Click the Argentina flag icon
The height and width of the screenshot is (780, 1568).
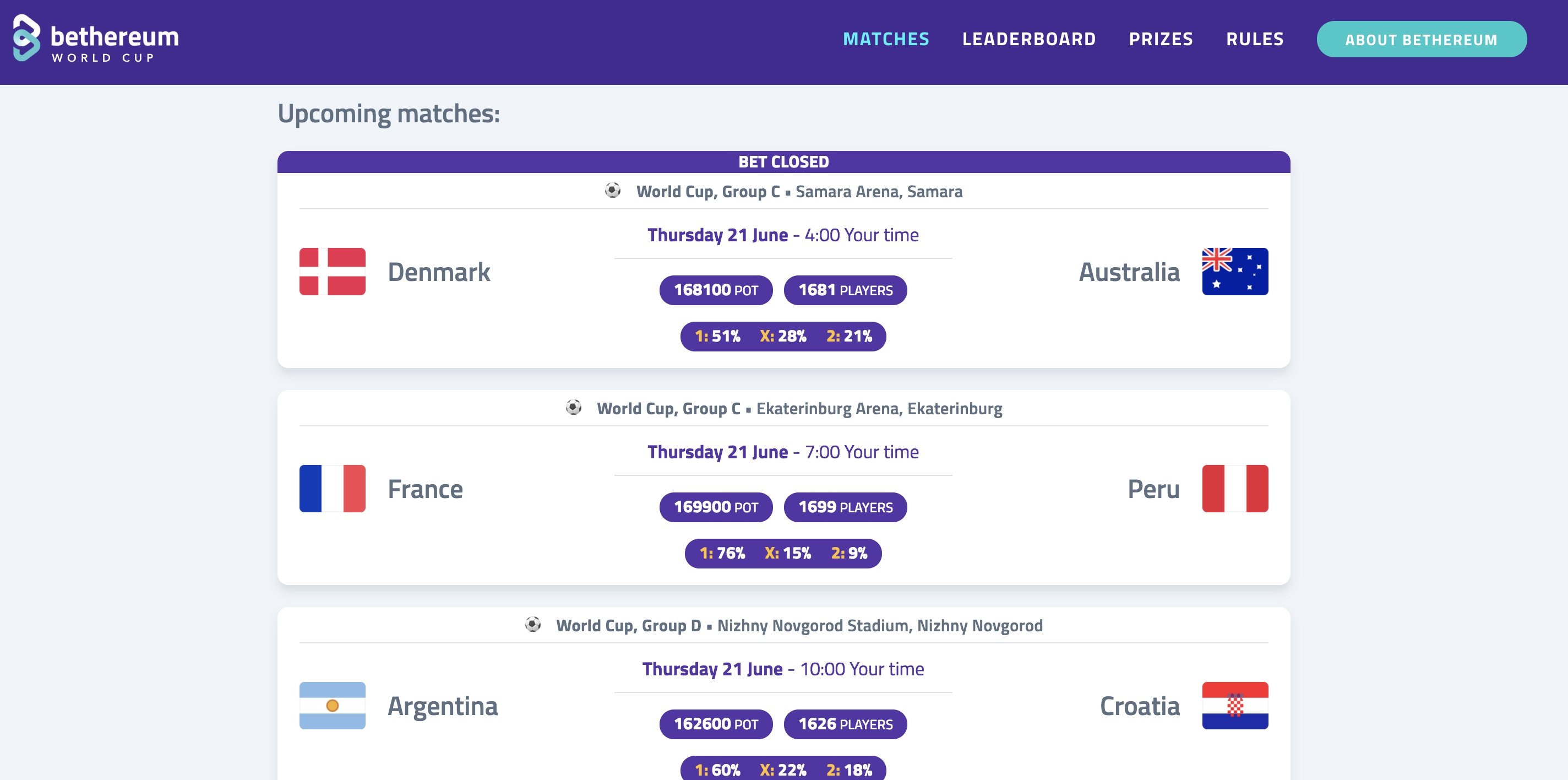click(x=333, y=705)
